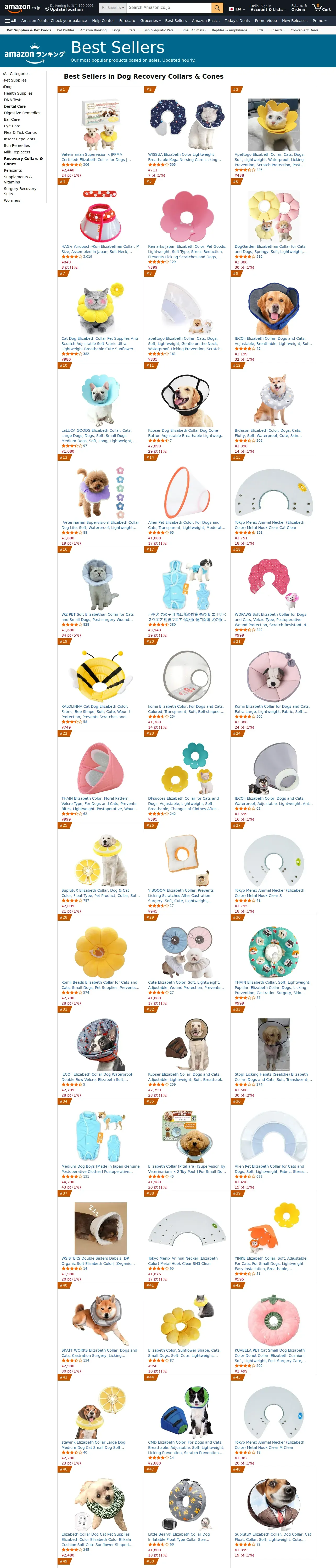Expand the Groceries nav dropdown
This screenshot has height=1568, width=336.
(x=151, y=21)
